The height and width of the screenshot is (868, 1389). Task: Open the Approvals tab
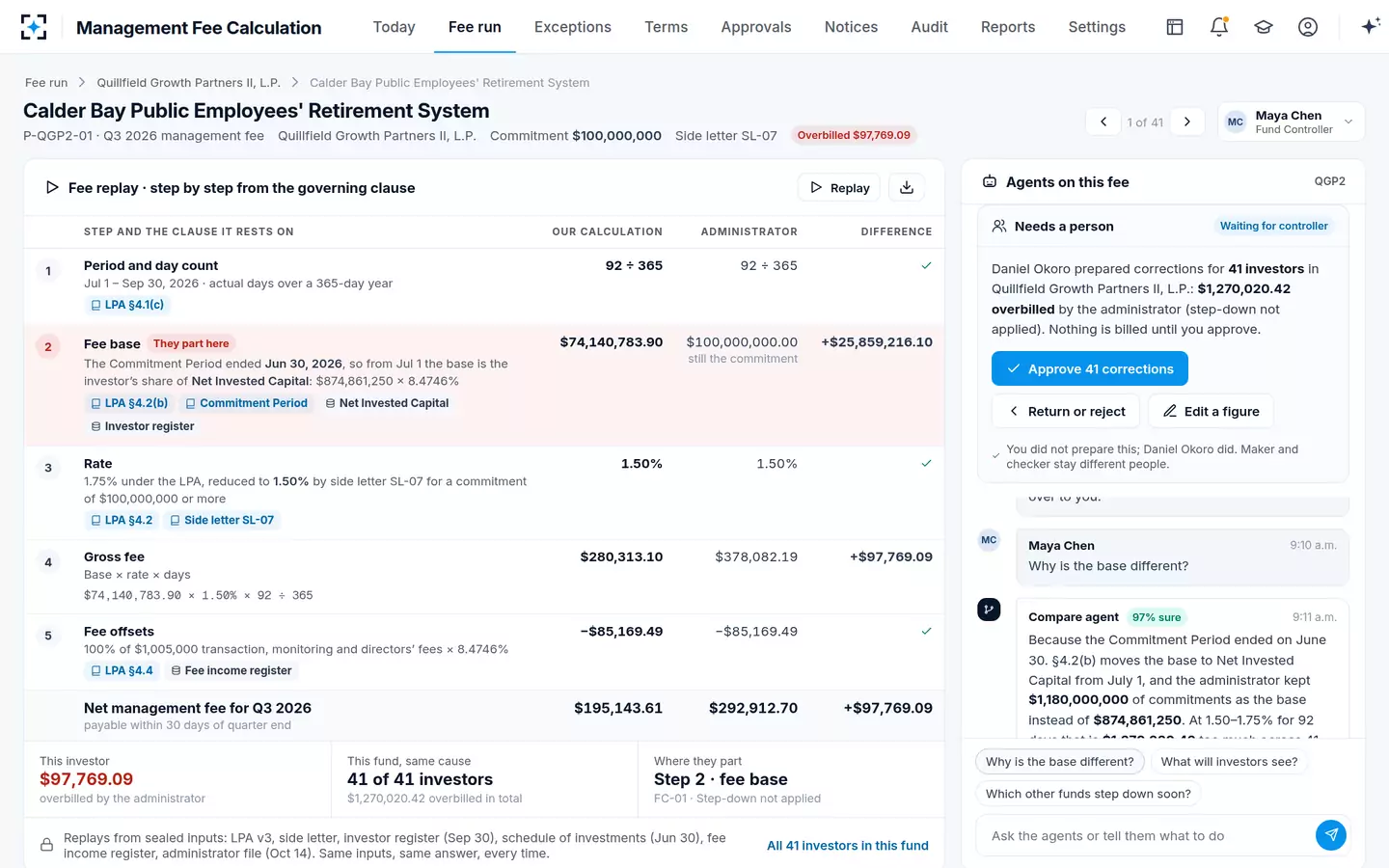[x=756, y=27]
